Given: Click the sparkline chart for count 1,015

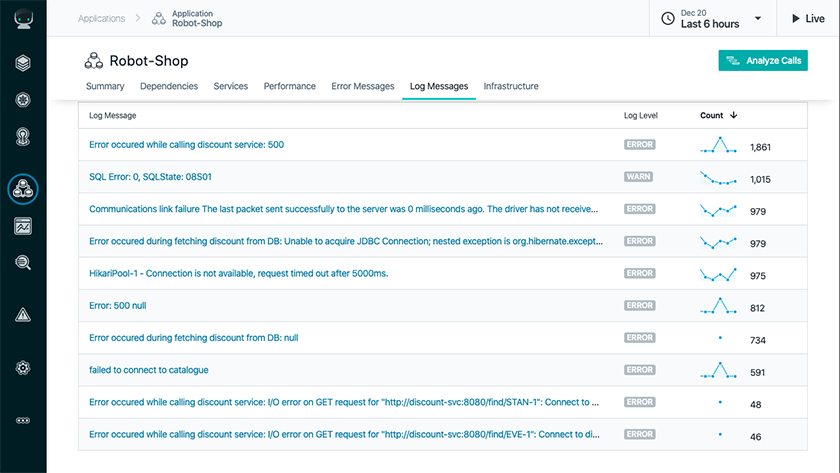Looking at the screenshot, I should (x=718, y=177).
